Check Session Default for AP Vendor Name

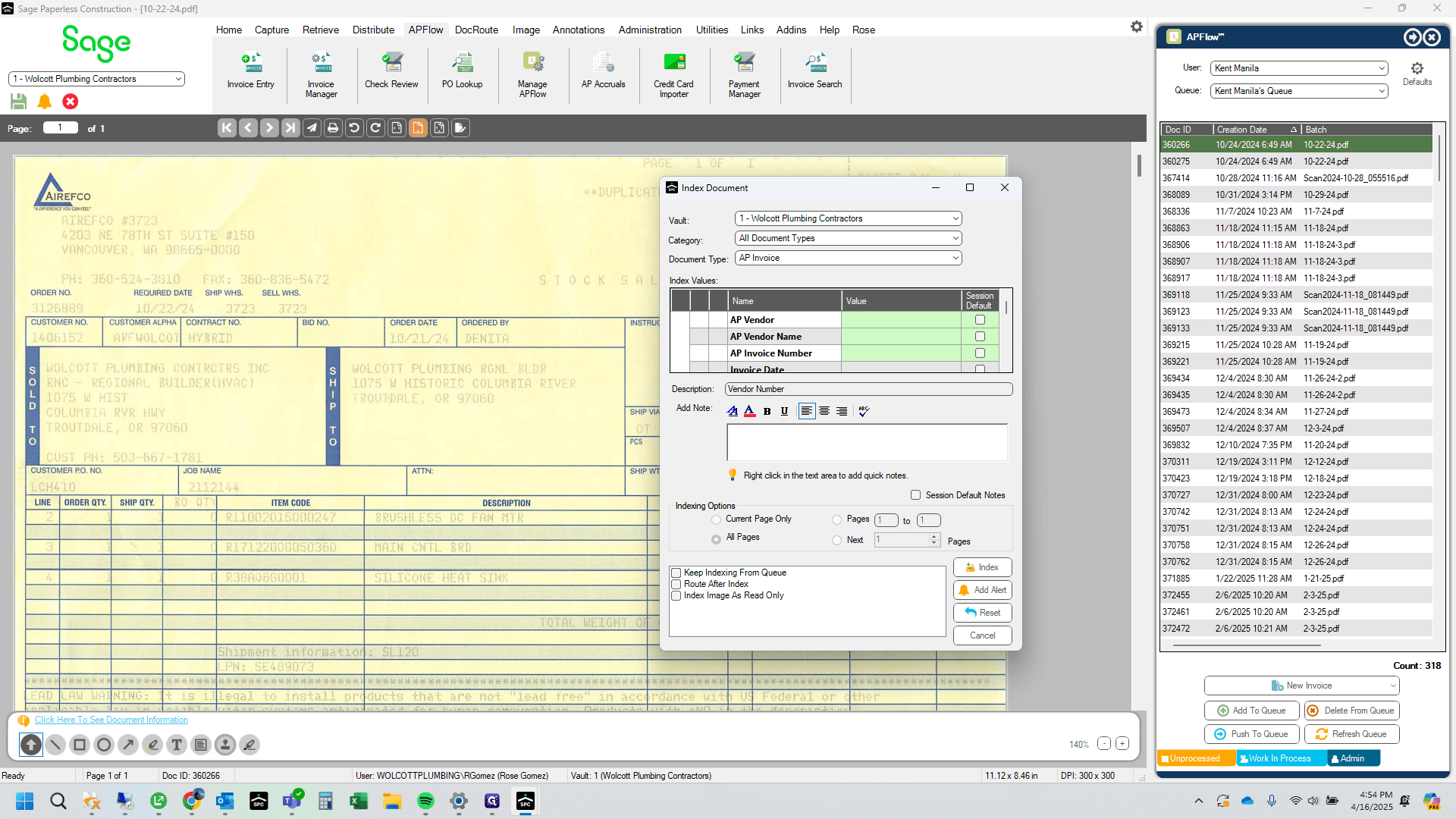pos(980,337)
